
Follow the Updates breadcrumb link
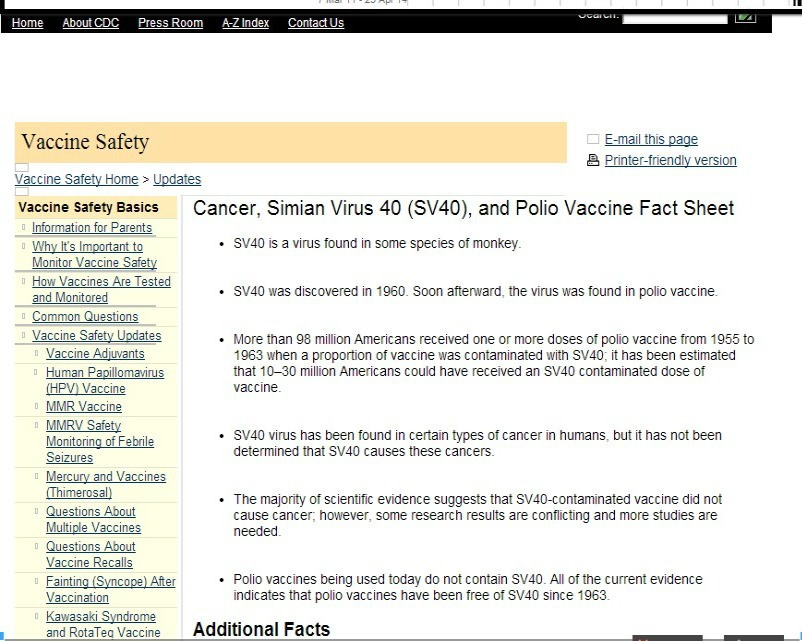coord(177,180)
